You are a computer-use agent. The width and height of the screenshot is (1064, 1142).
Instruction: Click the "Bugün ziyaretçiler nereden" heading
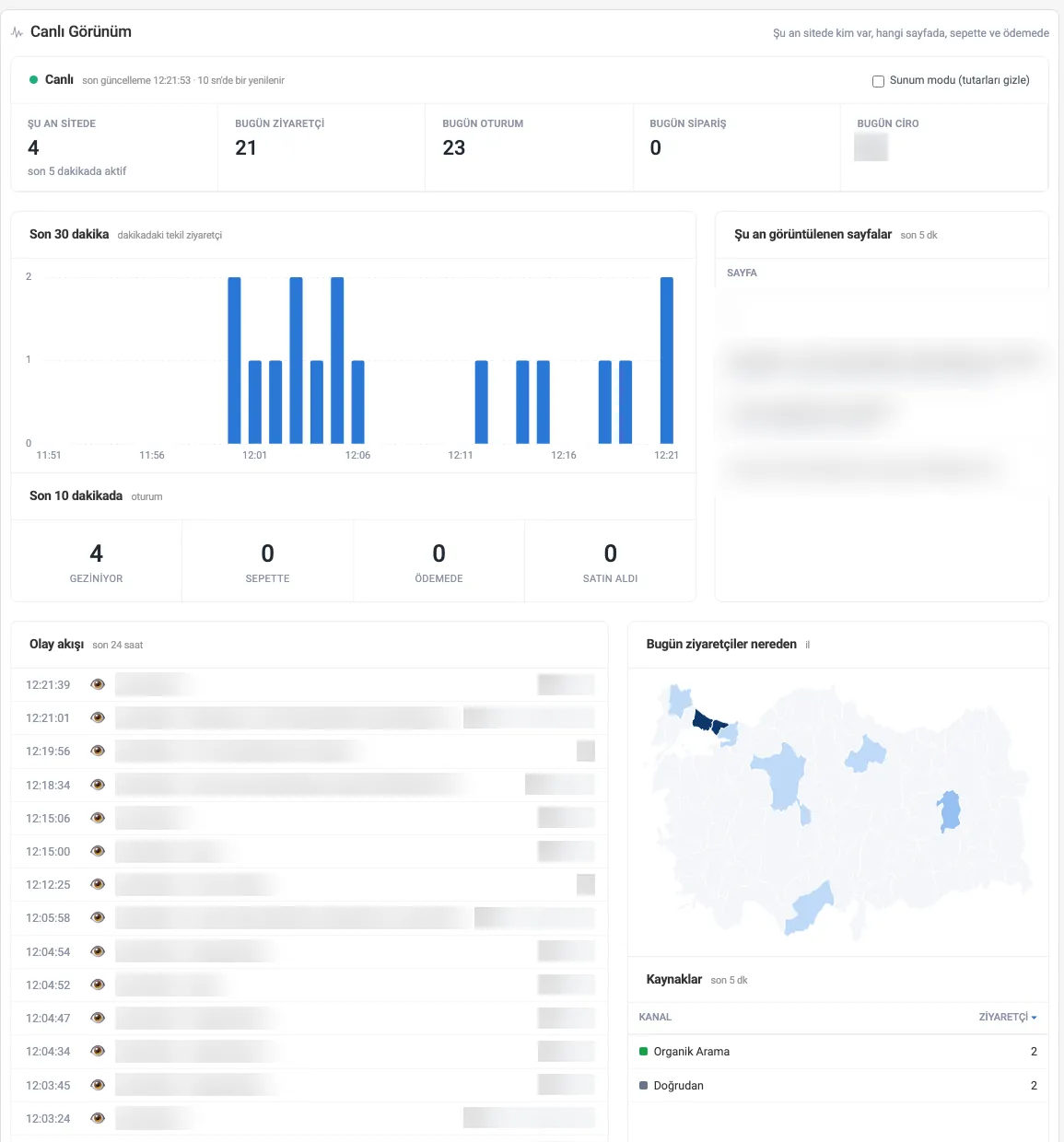click(721, 644)
